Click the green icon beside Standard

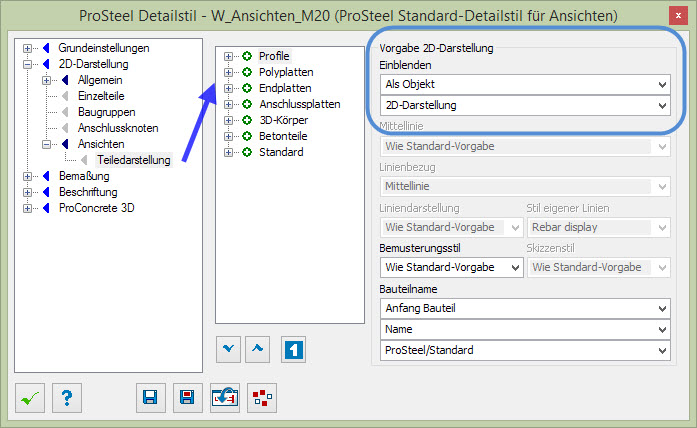tap(247, 152)
